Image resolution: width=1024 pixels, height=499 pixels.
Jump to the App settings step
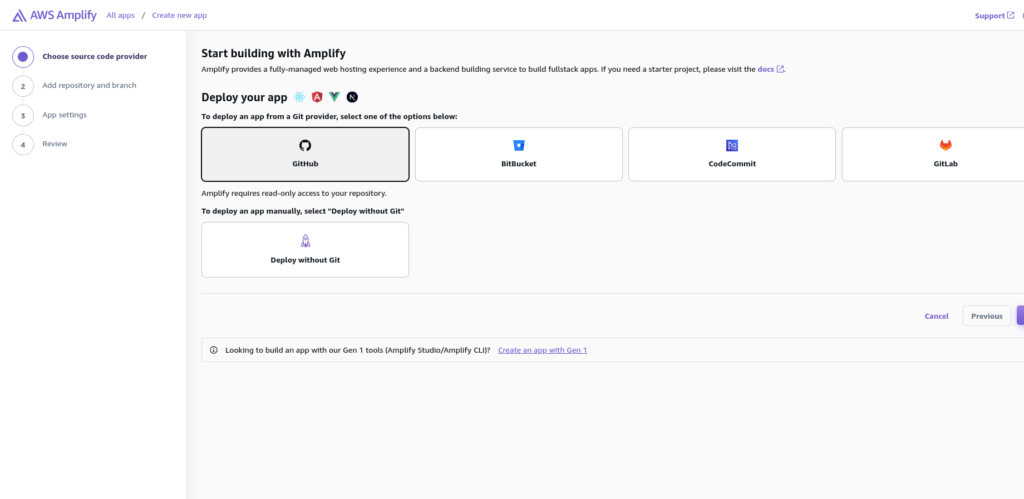coord(65,115)
